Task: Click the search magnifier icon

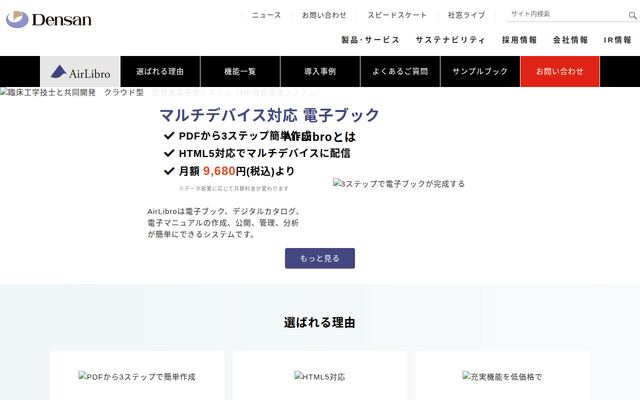Action: 632,16
